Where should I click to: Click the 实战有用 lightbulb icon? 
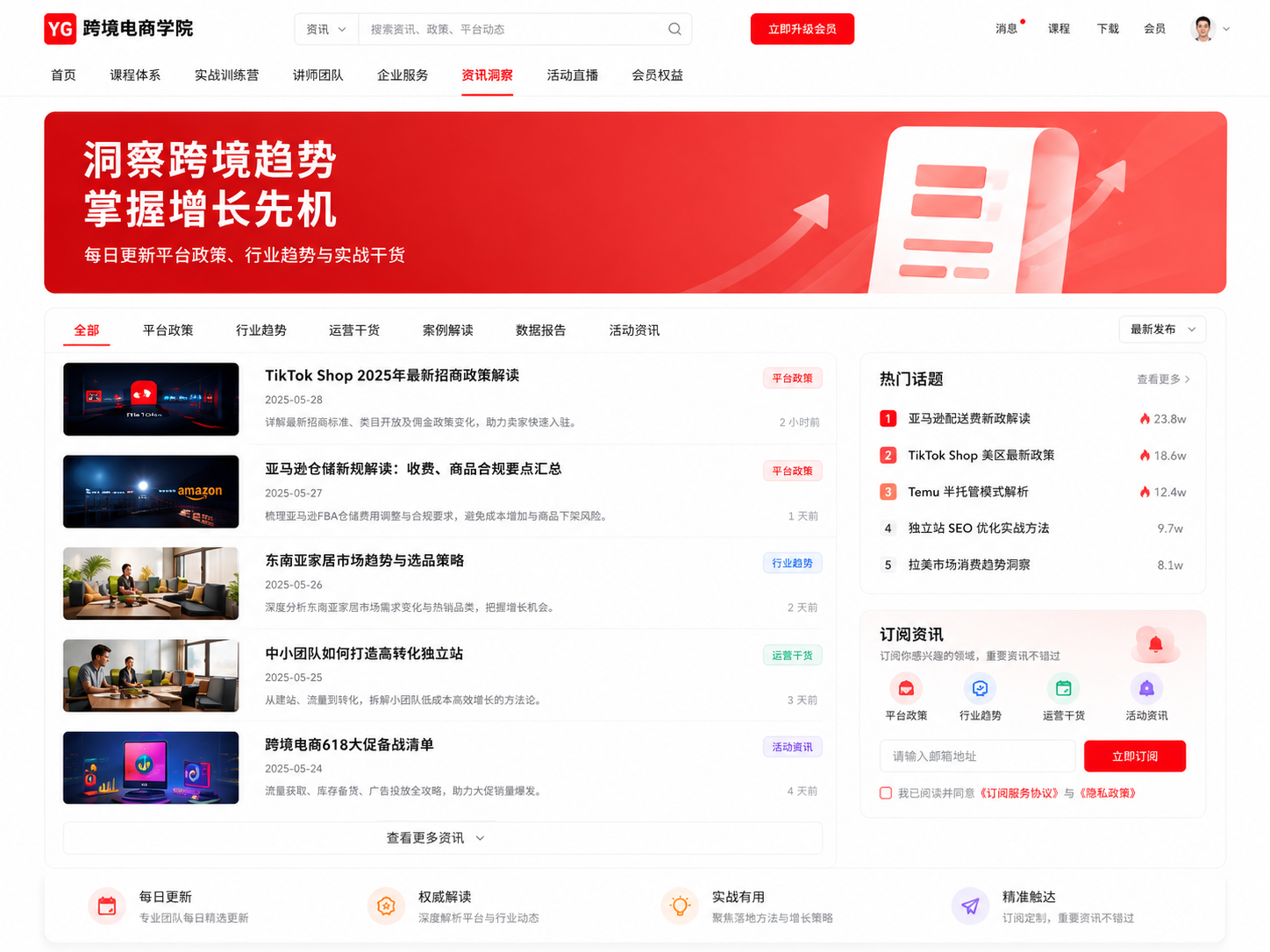point(680,906)
